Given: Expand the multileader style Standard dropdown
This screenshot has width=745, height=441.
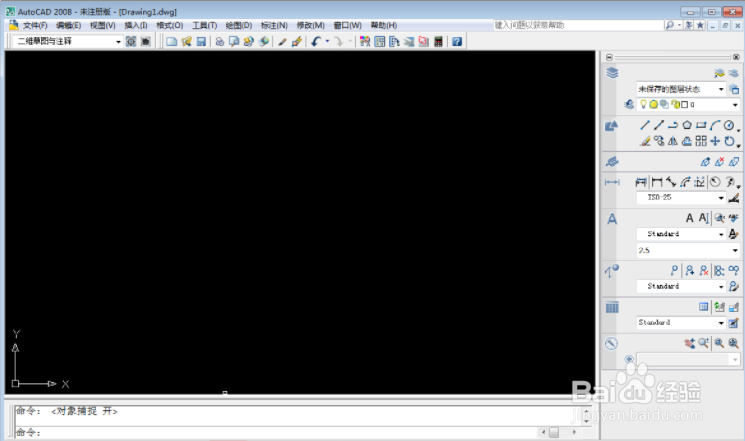Looking at the screenshot, I should pyautogui.click(x=721, y=286).
